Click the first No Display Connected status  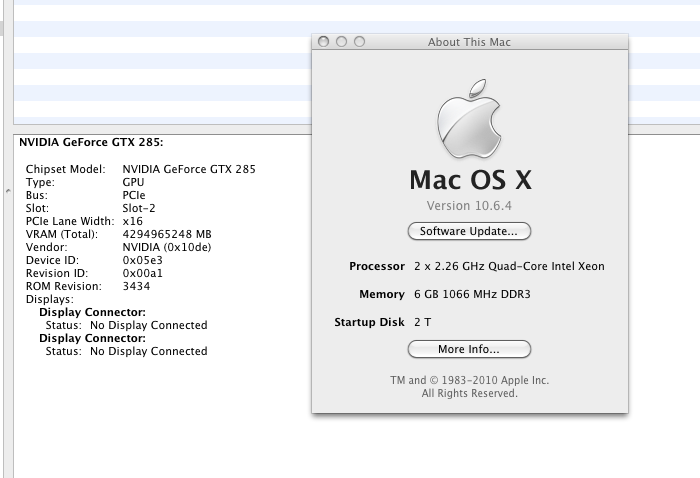(x=149, y=325)
